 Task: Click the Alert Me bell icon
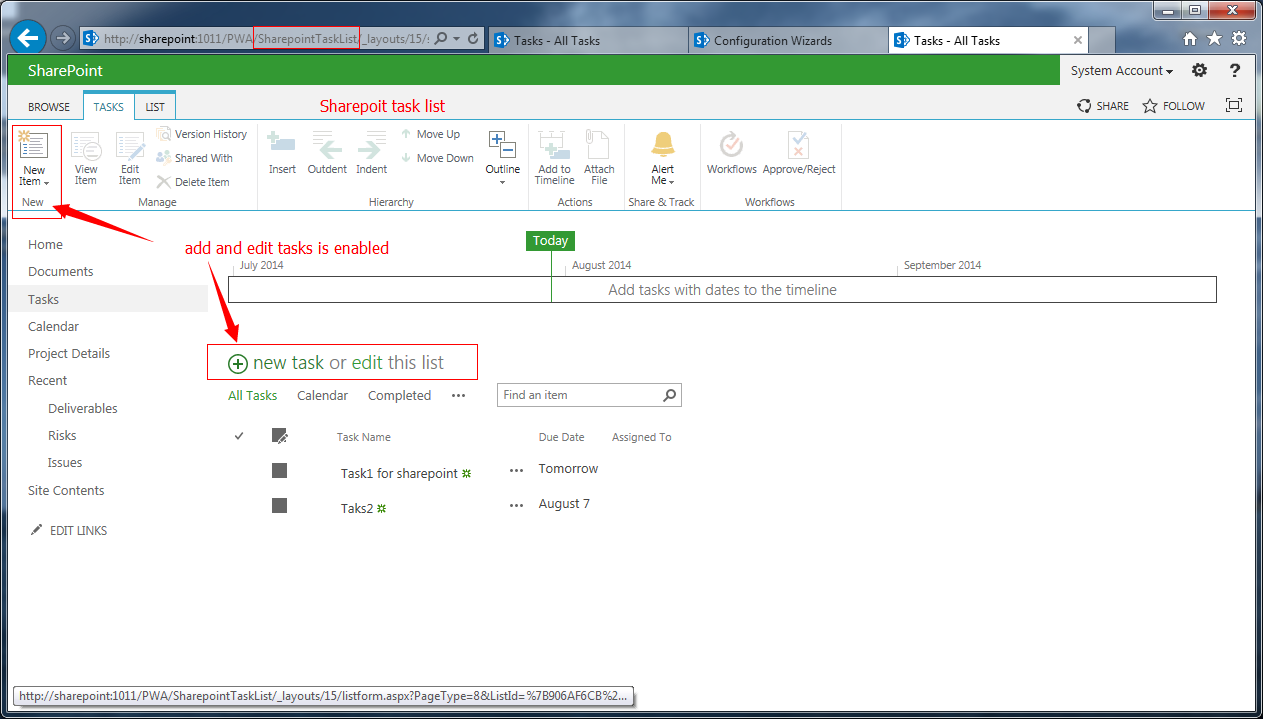click(x=662, y=144)
